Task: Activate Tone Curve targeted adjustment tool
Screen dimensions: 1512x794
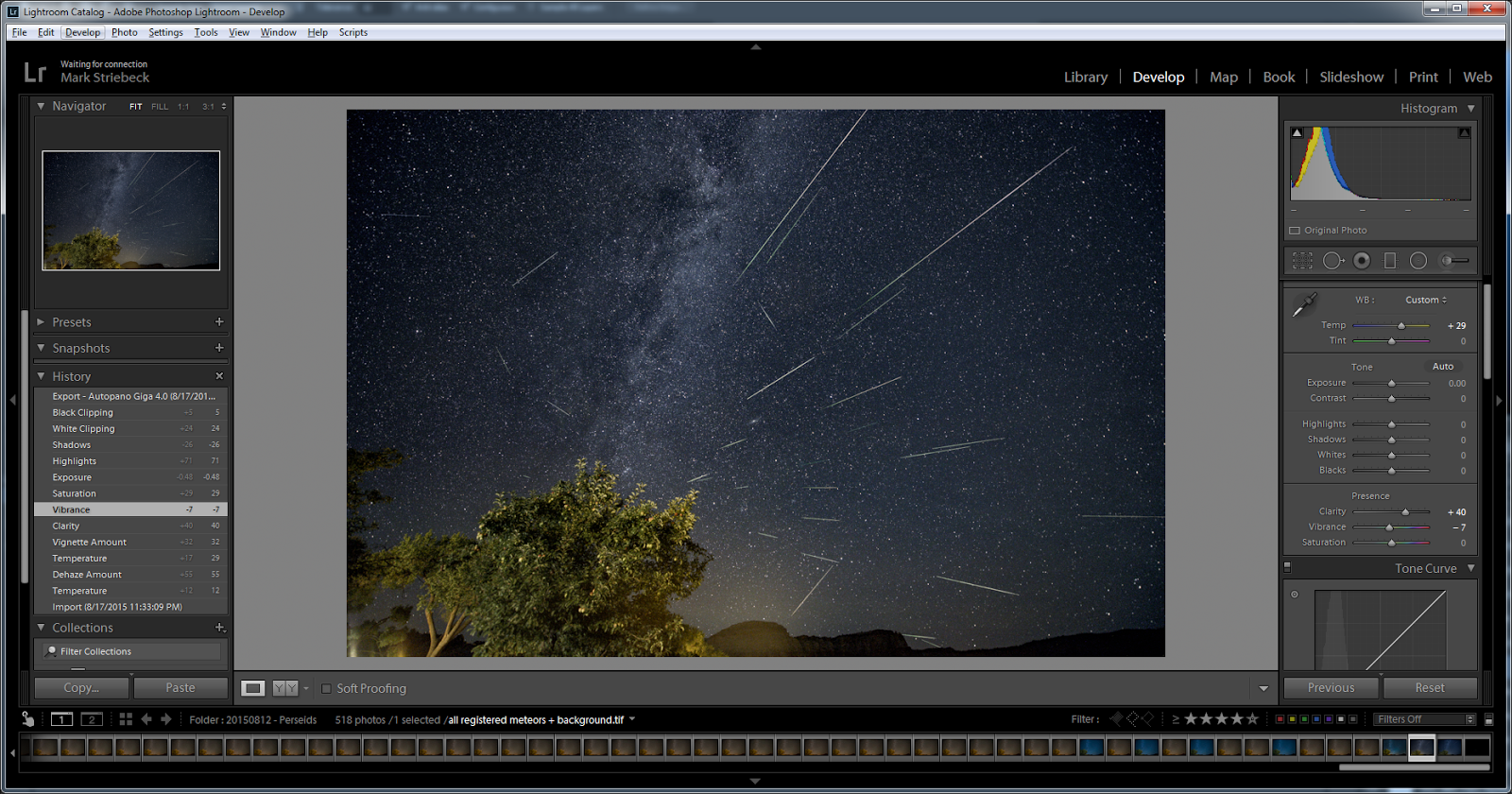Action: [x=1295, y=595]
